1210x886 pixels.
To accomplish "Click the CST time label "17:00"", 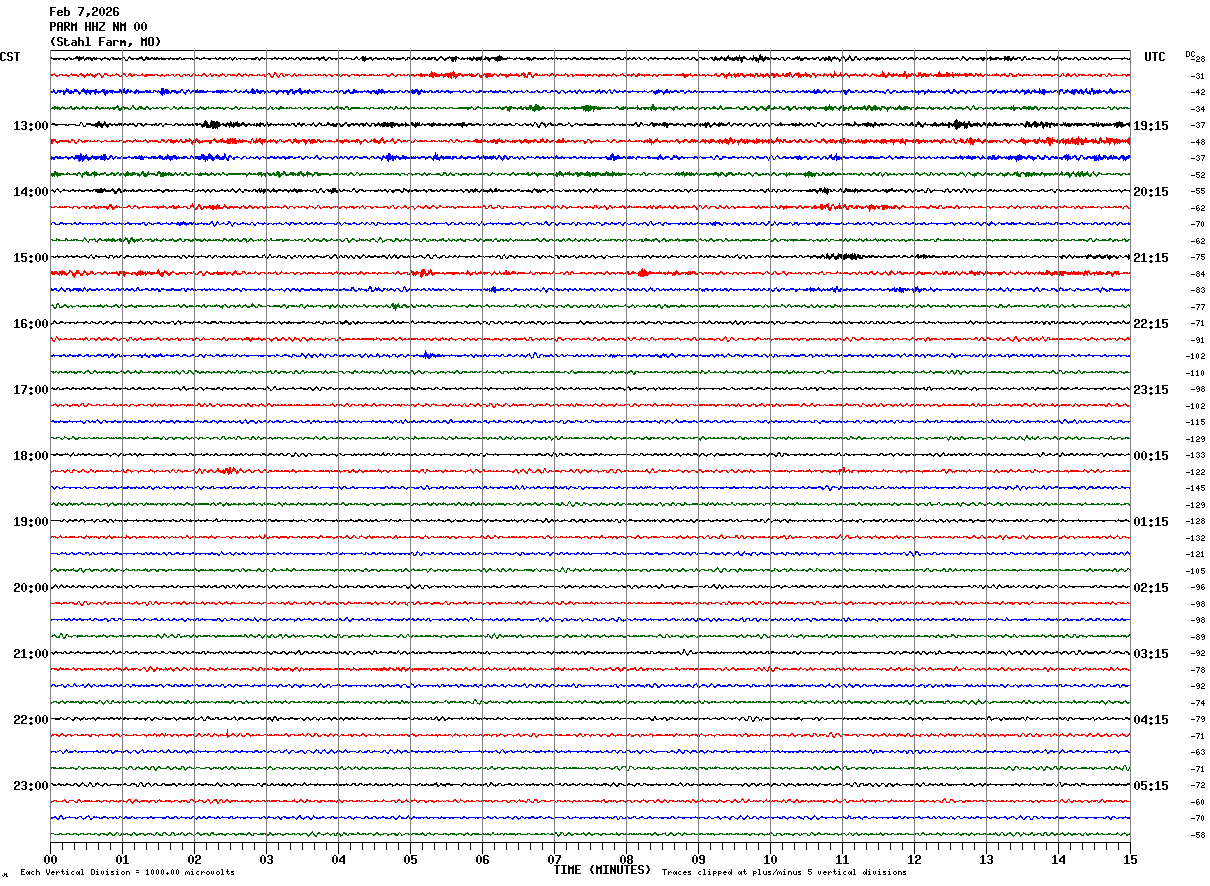I will 31,390.
